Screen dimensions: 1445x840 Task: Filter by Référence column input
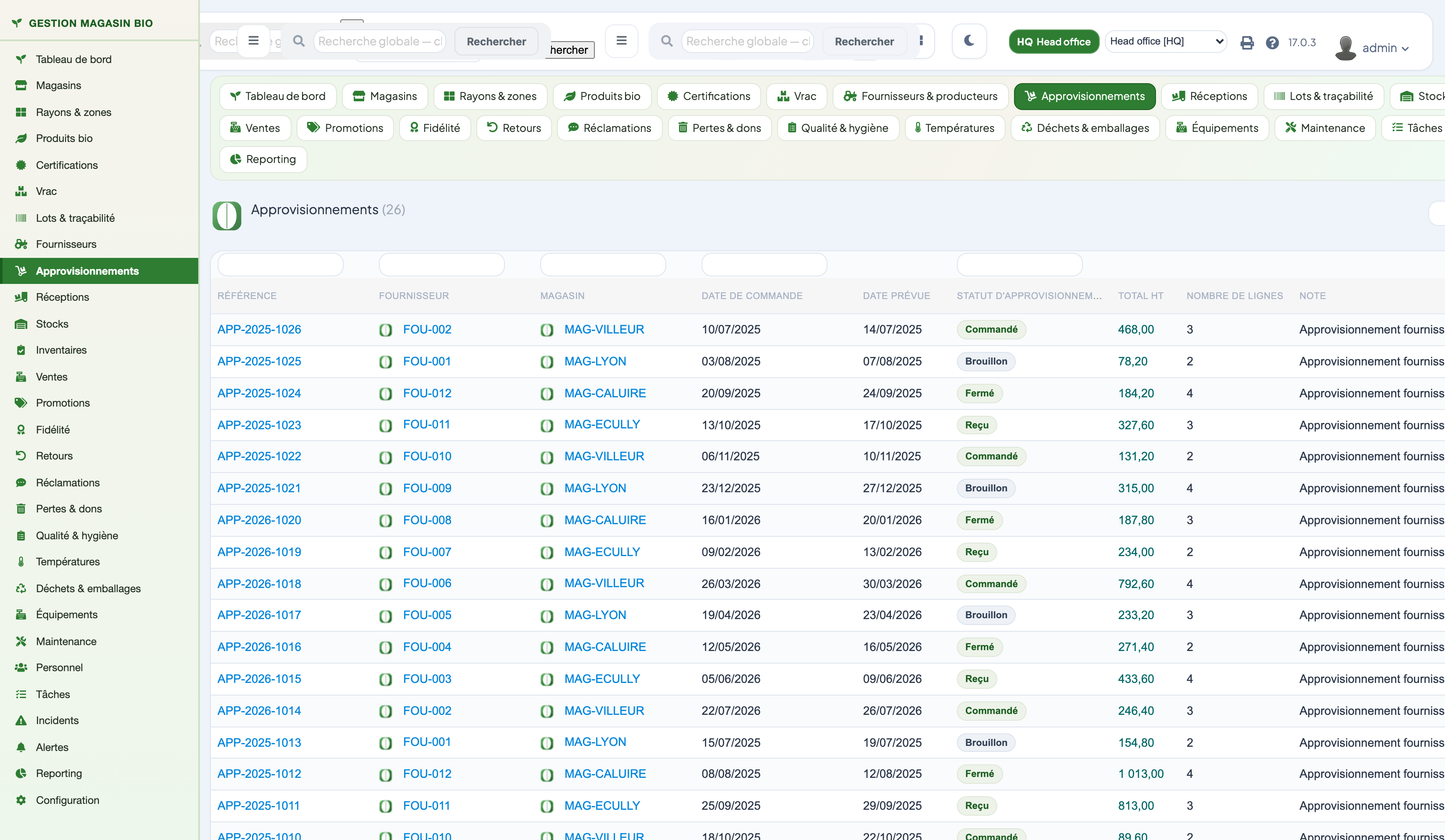pos(280,265)
